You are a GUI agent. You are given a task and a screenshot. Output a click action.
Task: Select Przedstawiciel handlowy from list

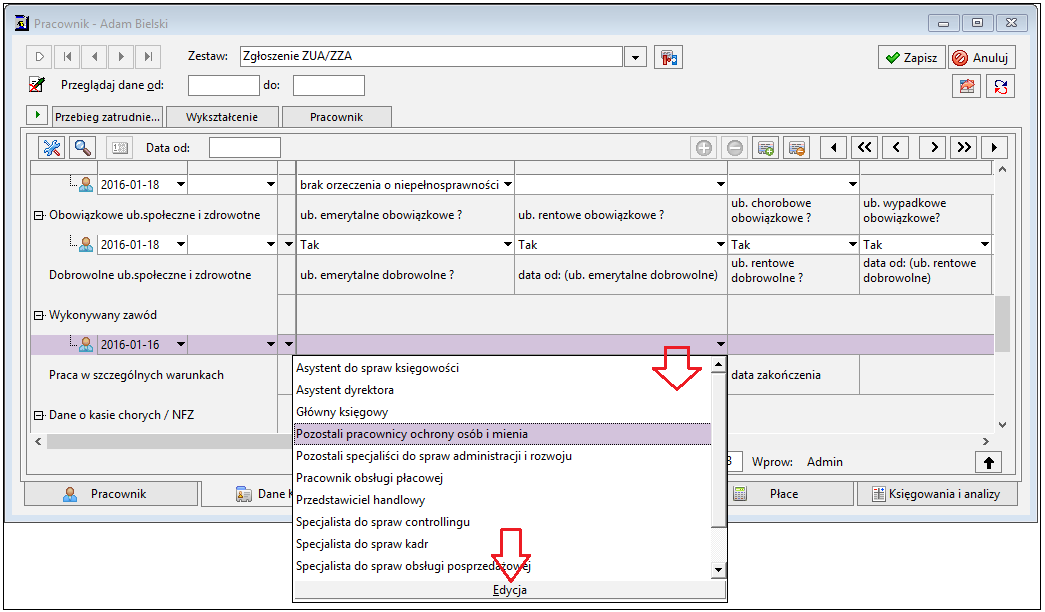point(503,500)
